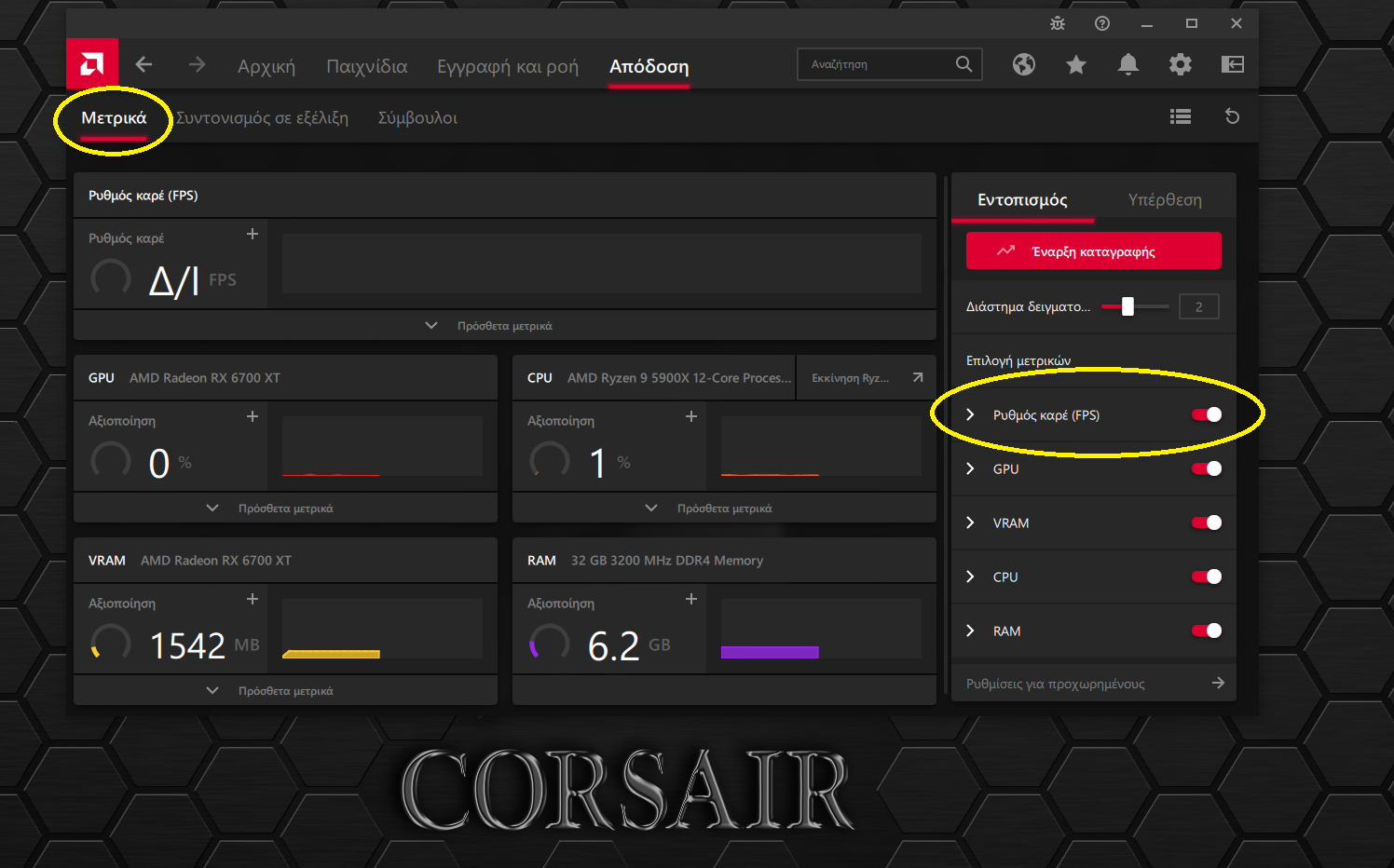Open the Αρχική tab

coord(266,66)
